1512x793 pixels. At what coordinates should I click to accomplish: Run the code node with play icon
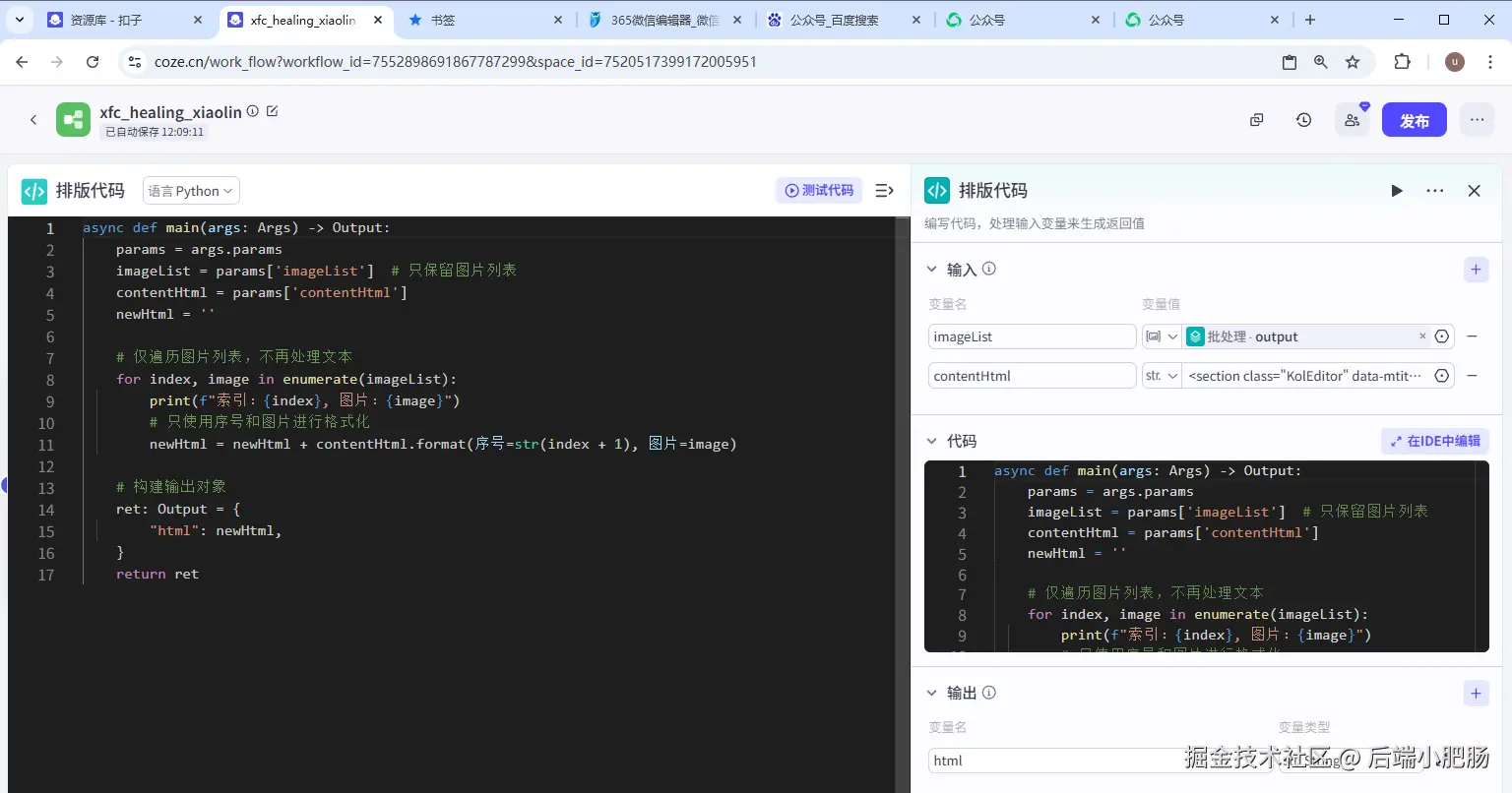[x=1396, y=191]
